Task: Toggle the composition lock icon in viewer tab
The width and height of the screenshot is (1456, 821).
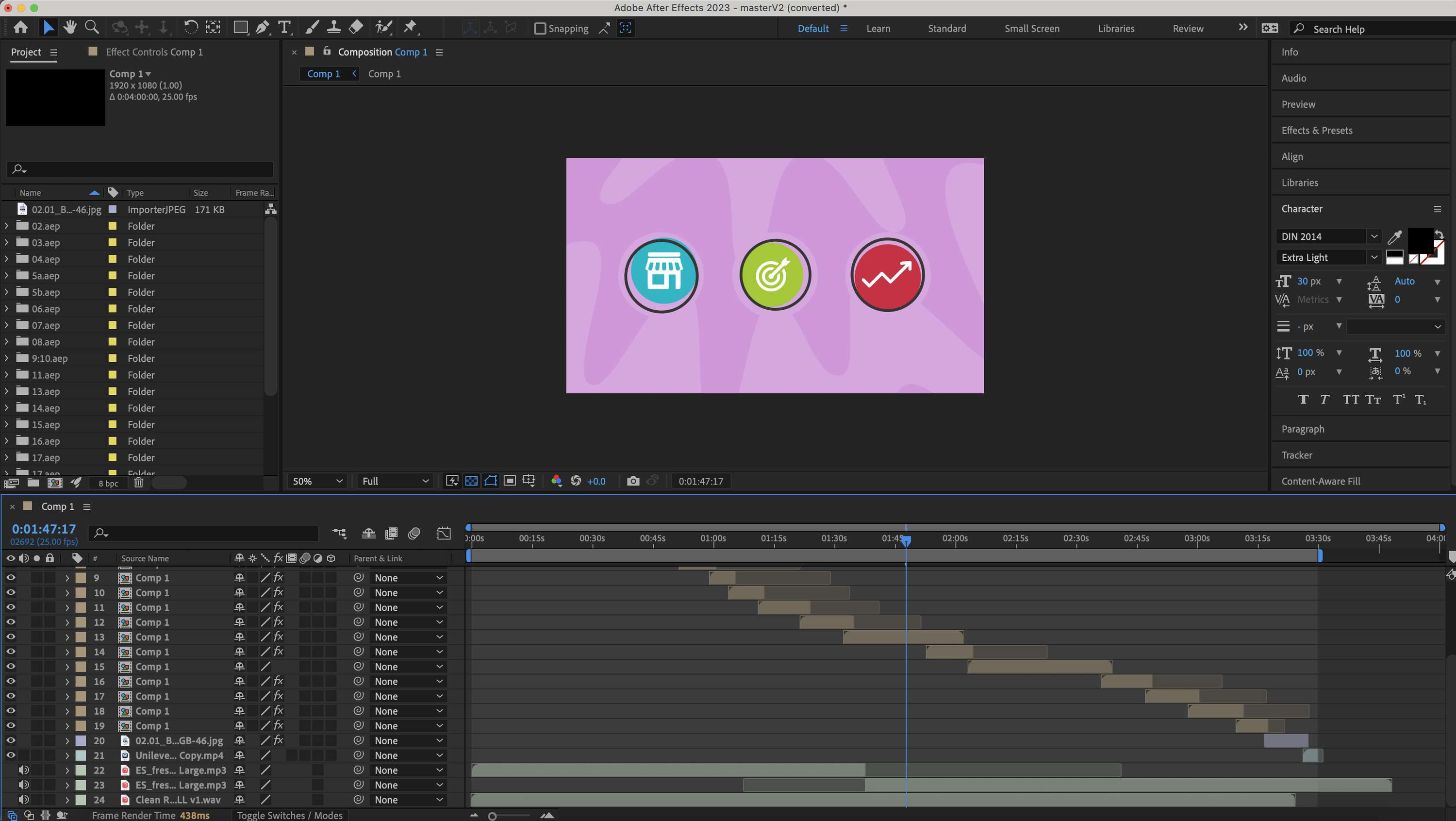Action: point(327,51)
